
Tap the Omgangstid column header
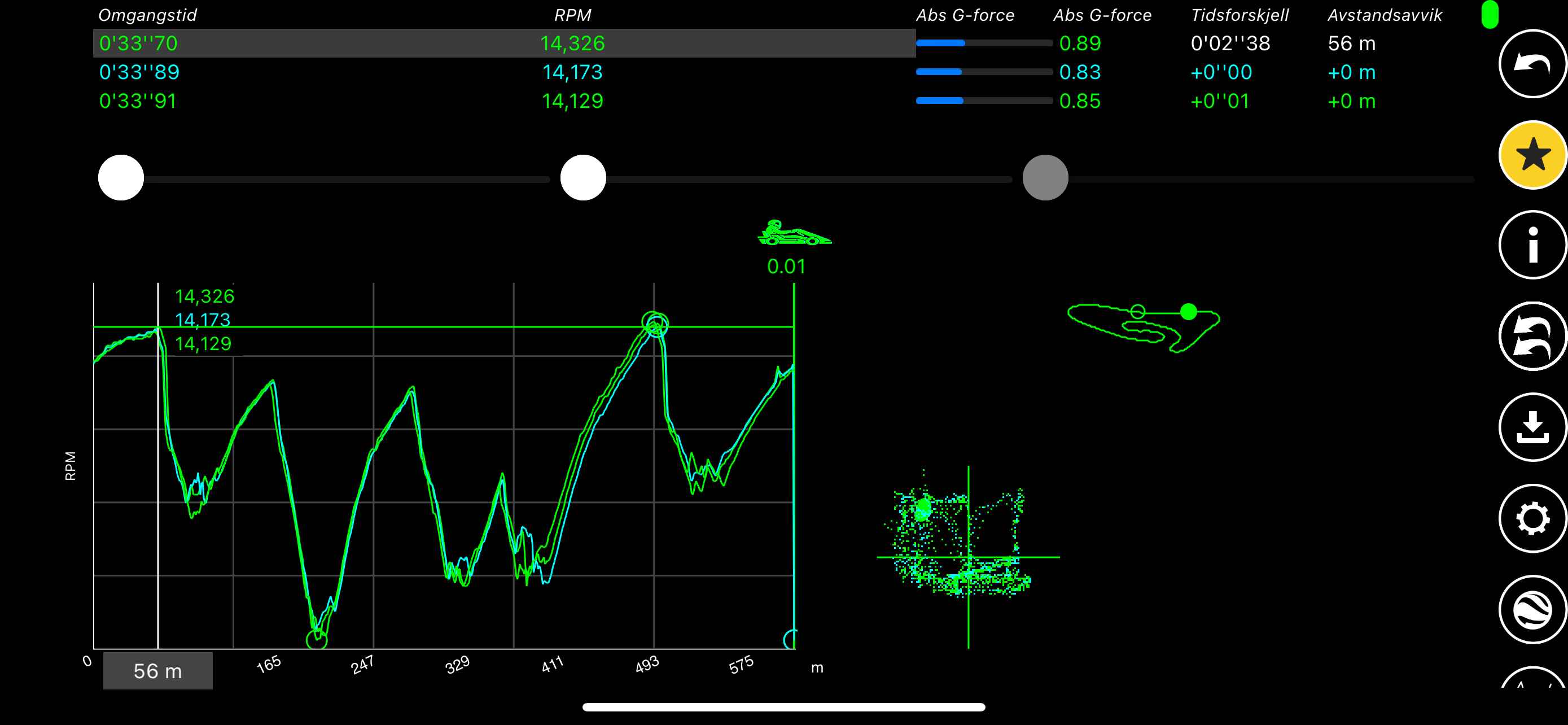click(148, 15)
